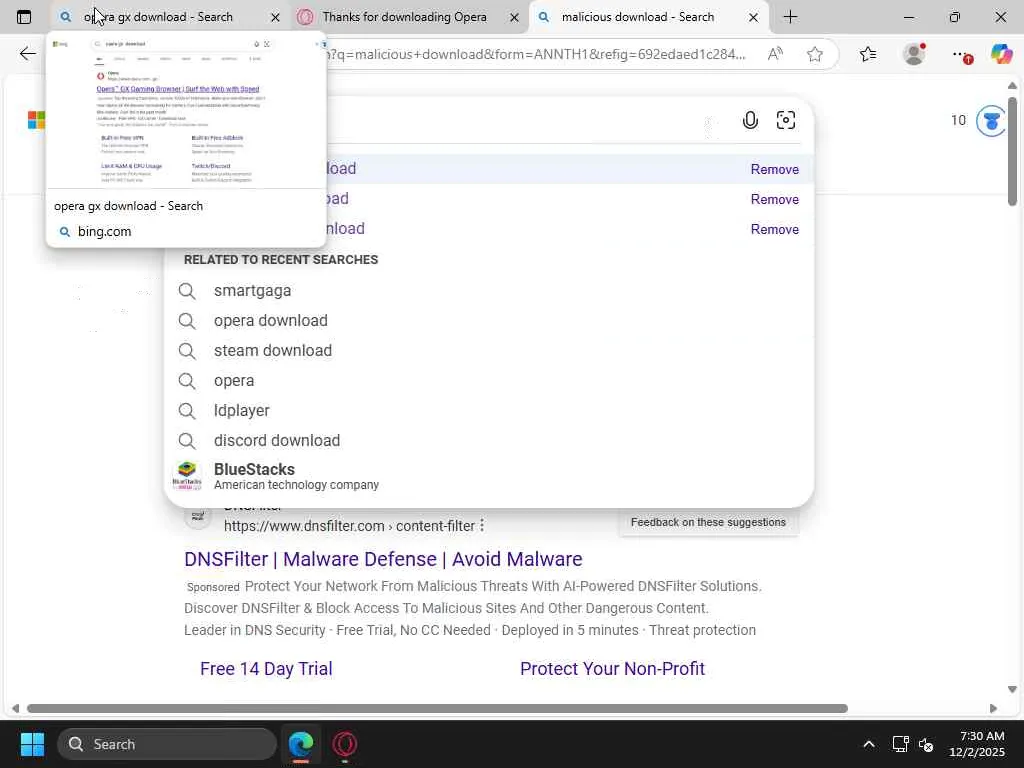This screenshot has height=768, width=1024.
Task: Open the clock and date panel
Action: pos(977,744)
